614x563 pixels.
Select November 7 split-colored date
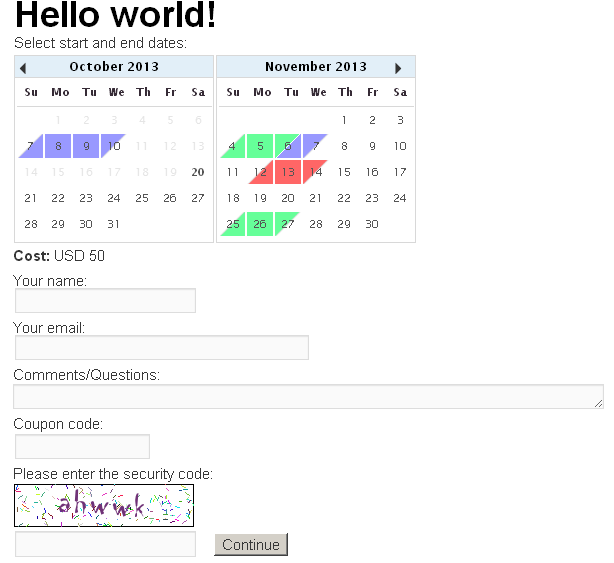pos(316,146)
